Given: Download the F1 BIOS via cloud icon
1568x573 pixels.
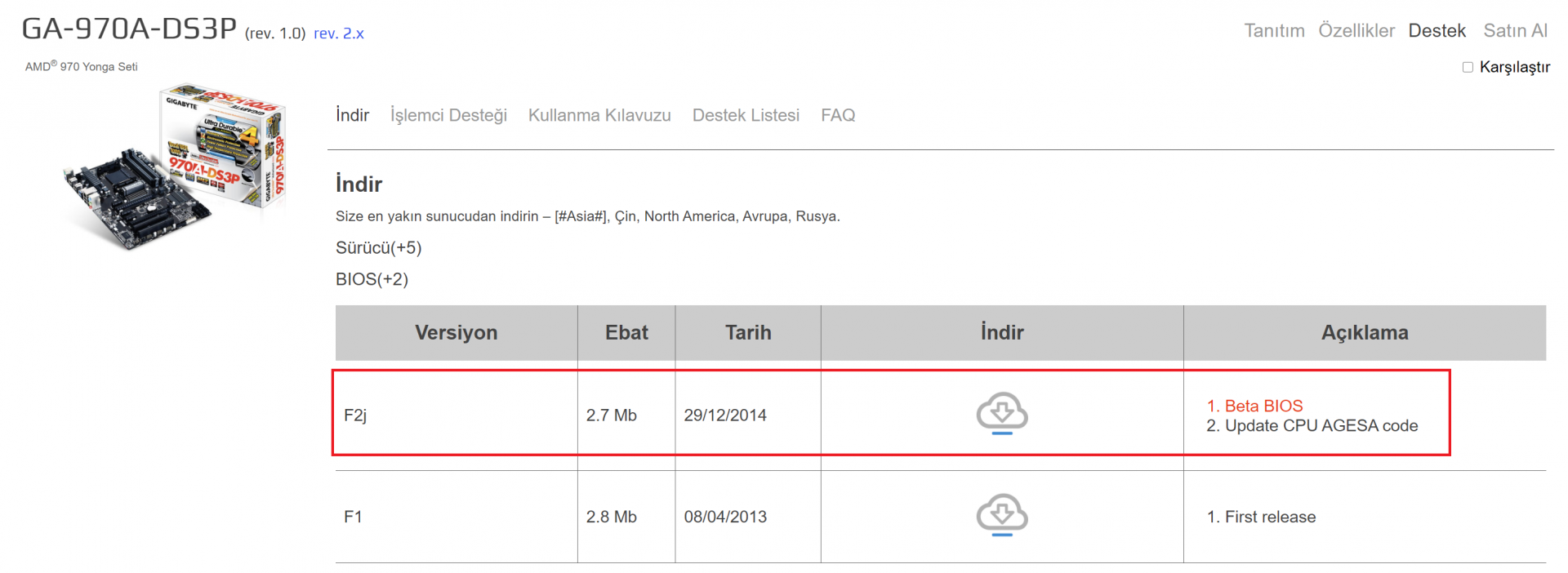Looking at the screenshot, I should (x=1002, y=515).
